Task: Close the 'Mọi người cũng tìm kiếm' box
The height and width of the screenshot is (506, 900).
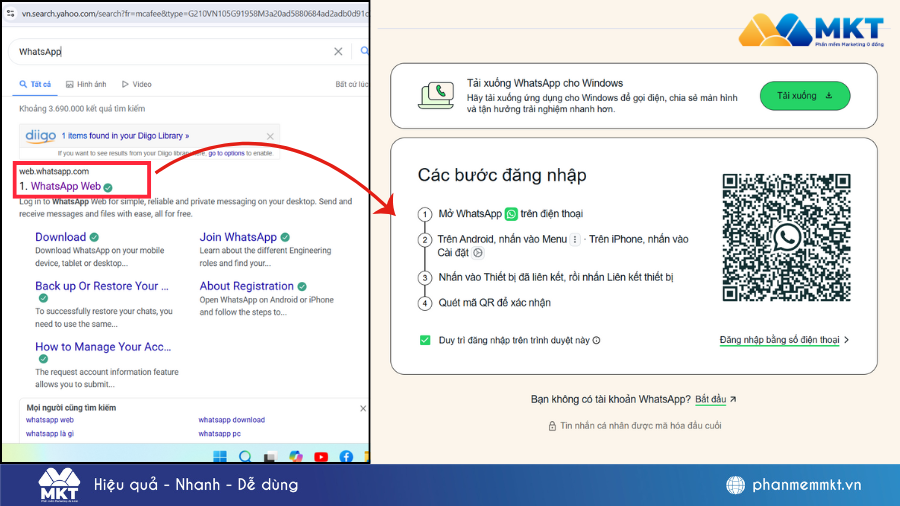Action: [362, 408]
